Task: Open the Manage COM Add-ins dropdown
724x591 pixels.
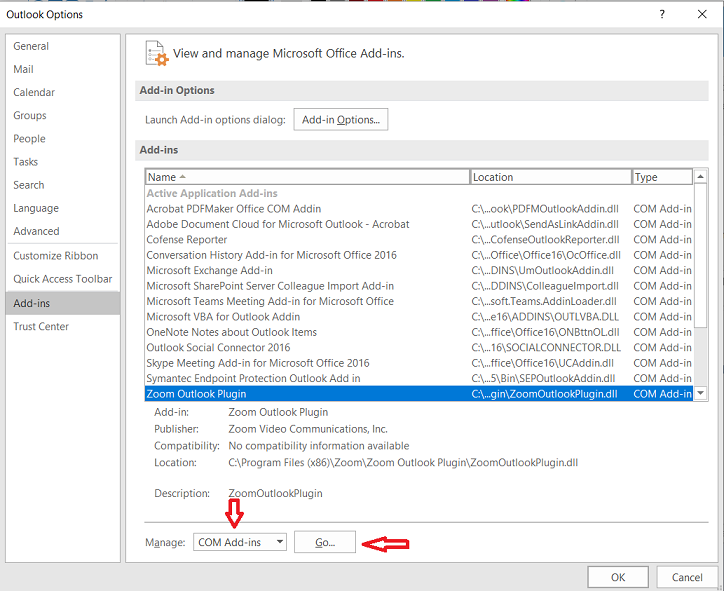Action: click(x=240, y=542)
